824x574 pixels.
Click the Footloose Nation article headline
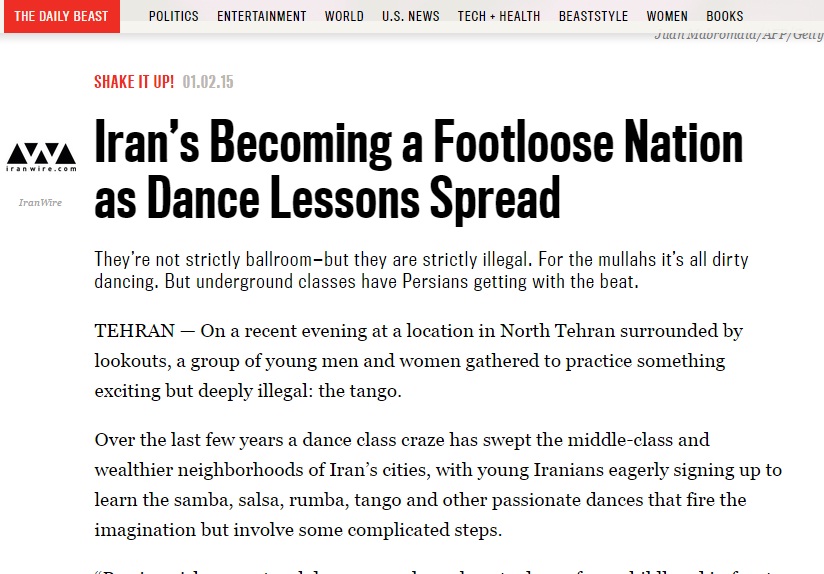click(419, 172)
